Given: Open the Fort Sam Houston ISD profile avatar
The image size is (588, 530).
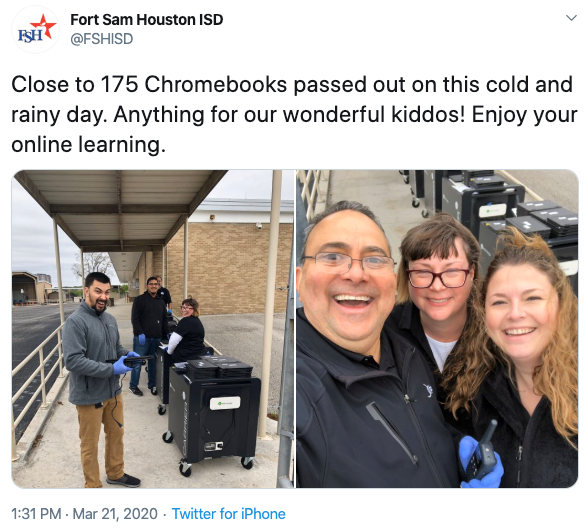Looking at the screenshot, I should 36,29.
